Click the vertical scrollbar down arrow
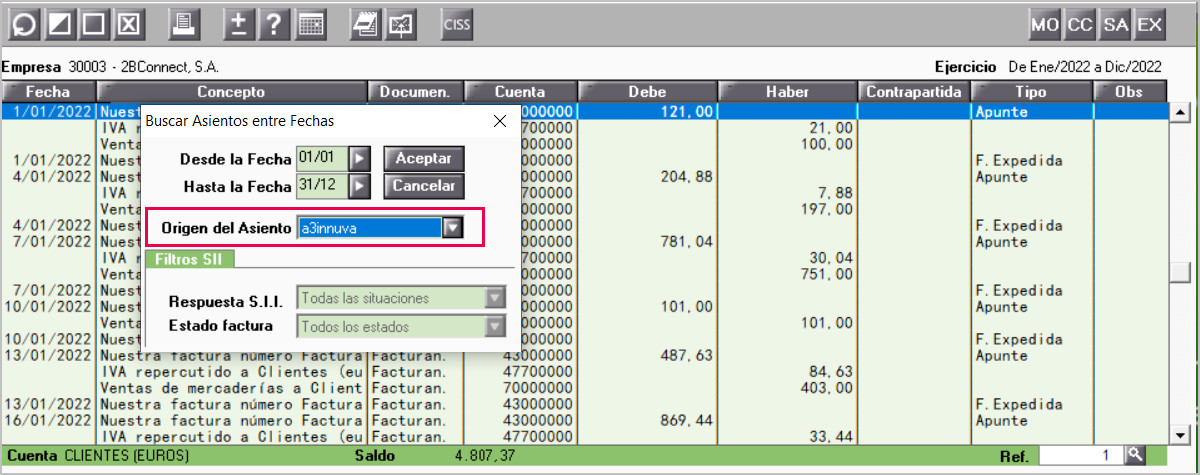The height and width of the screenshot is (475, 1200). pyautogui.click(x=1180, y=434)
